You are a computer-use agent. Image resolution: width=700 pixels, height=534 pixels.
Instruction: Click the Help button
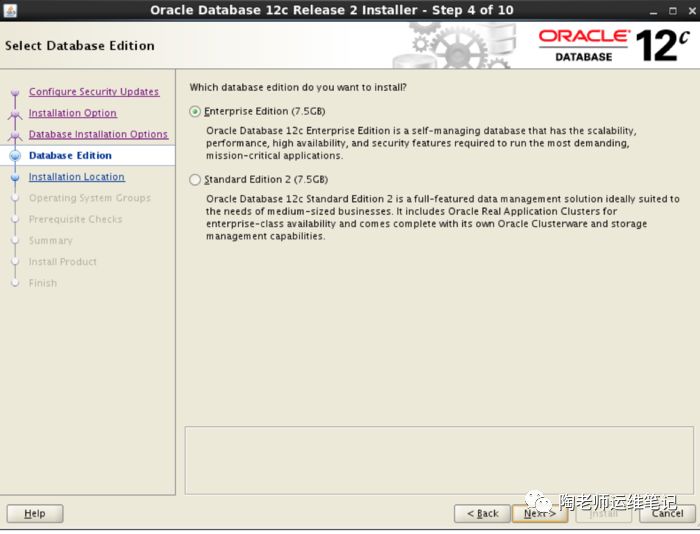coord(35,513)
